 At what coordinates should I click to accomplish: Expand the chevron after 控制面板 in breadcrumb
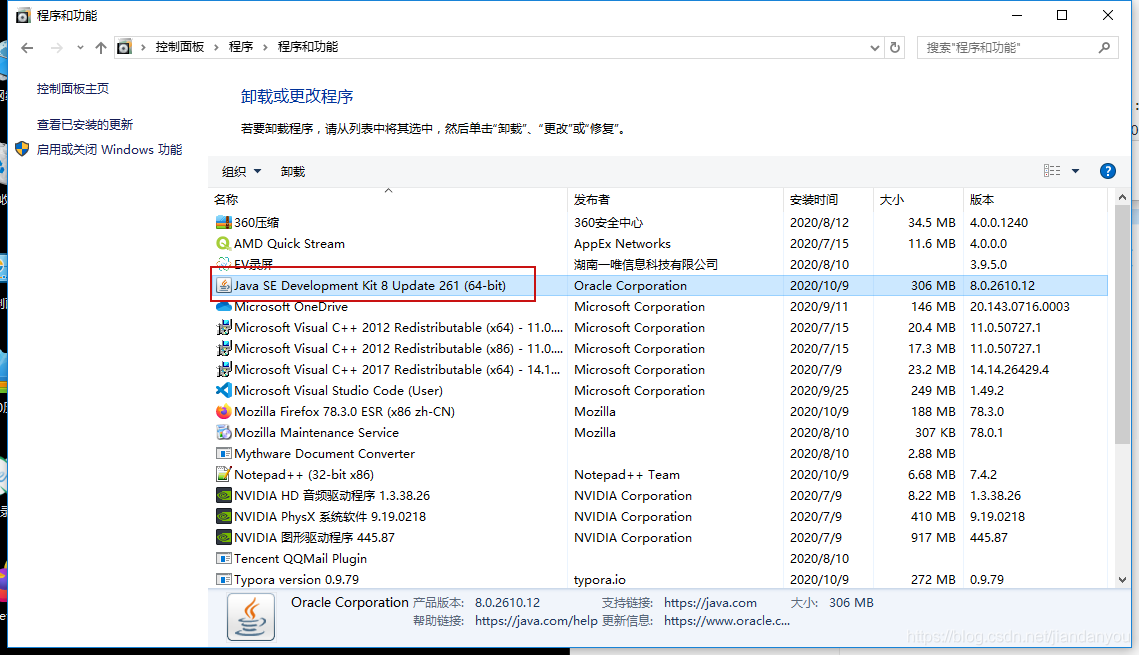click(216, 47)
